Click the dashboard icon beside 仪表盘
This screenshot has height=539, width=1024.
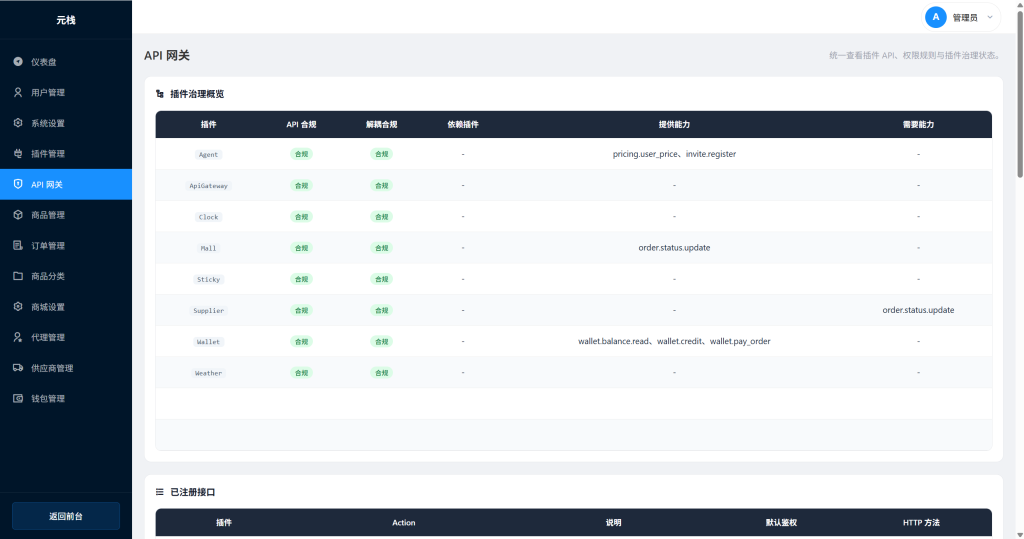coord(18,62)
